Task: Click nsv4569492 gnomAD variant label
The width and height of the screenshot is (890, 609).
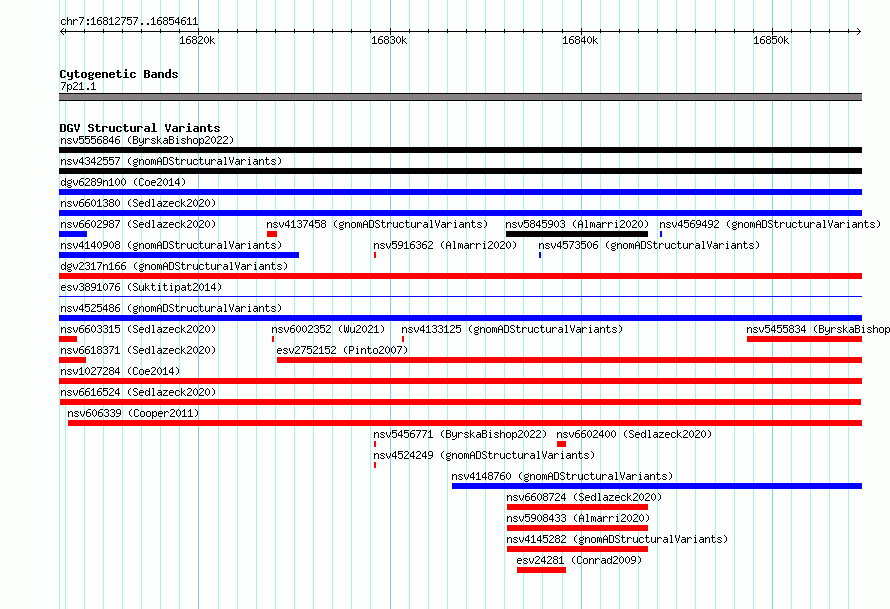Action: [x=770, y=224]
